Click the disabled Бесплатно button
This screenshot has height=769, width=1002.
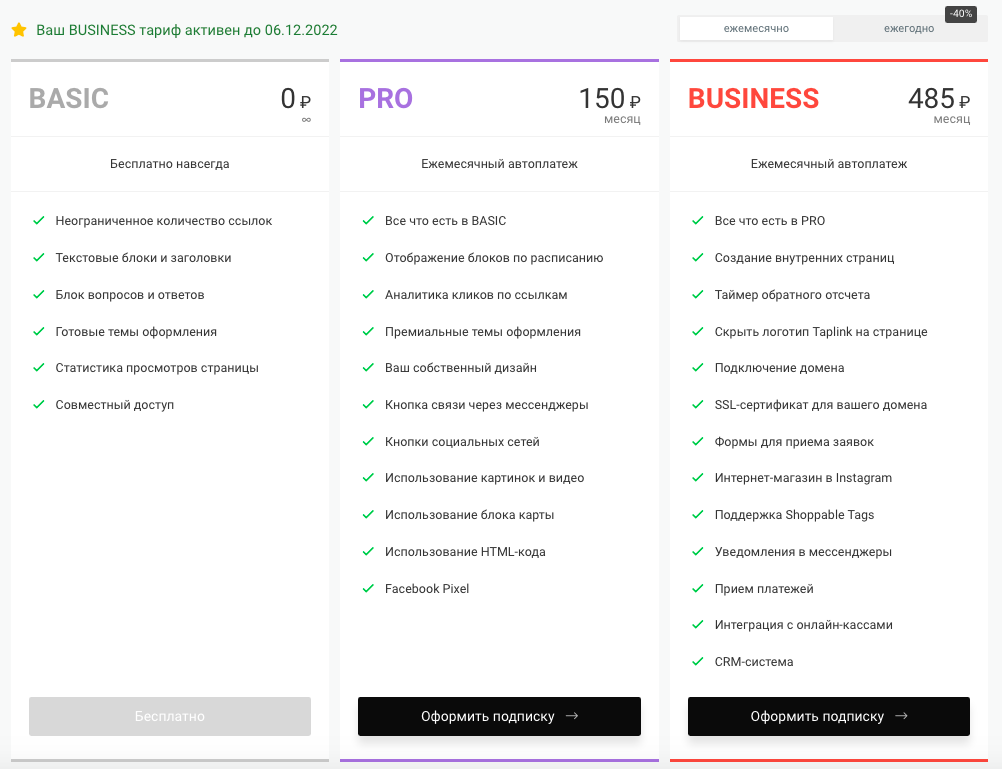tap(170, 716)
